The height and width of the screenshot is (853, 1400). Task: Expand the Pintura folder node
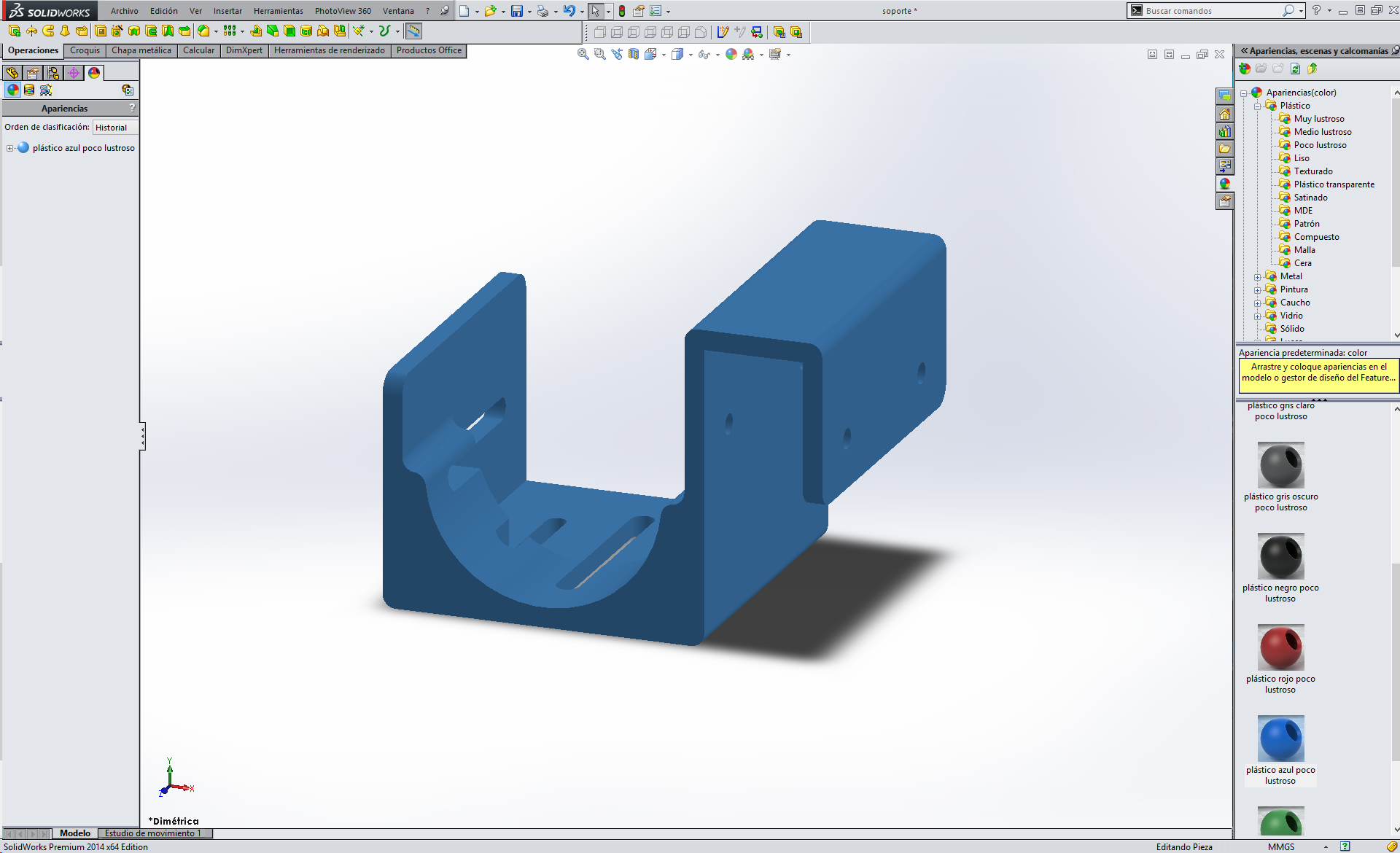click(x=1258, y=290)
